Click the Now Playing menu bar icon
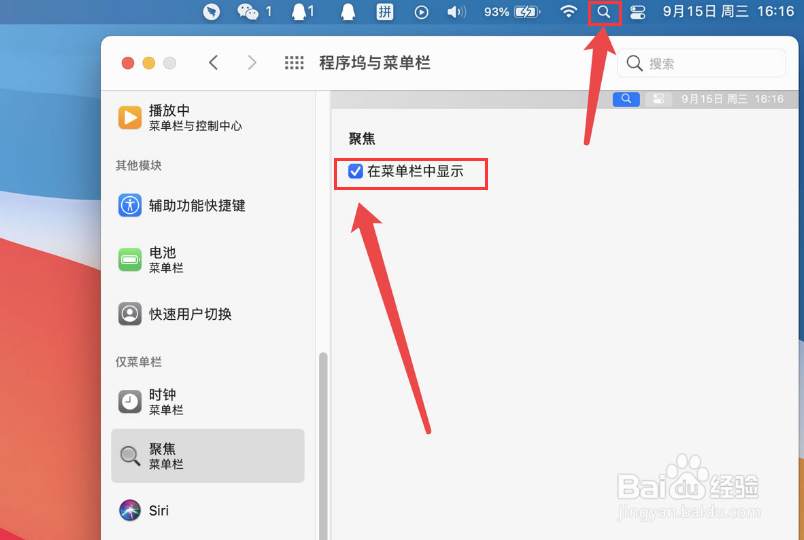 (x=421, y=12)
